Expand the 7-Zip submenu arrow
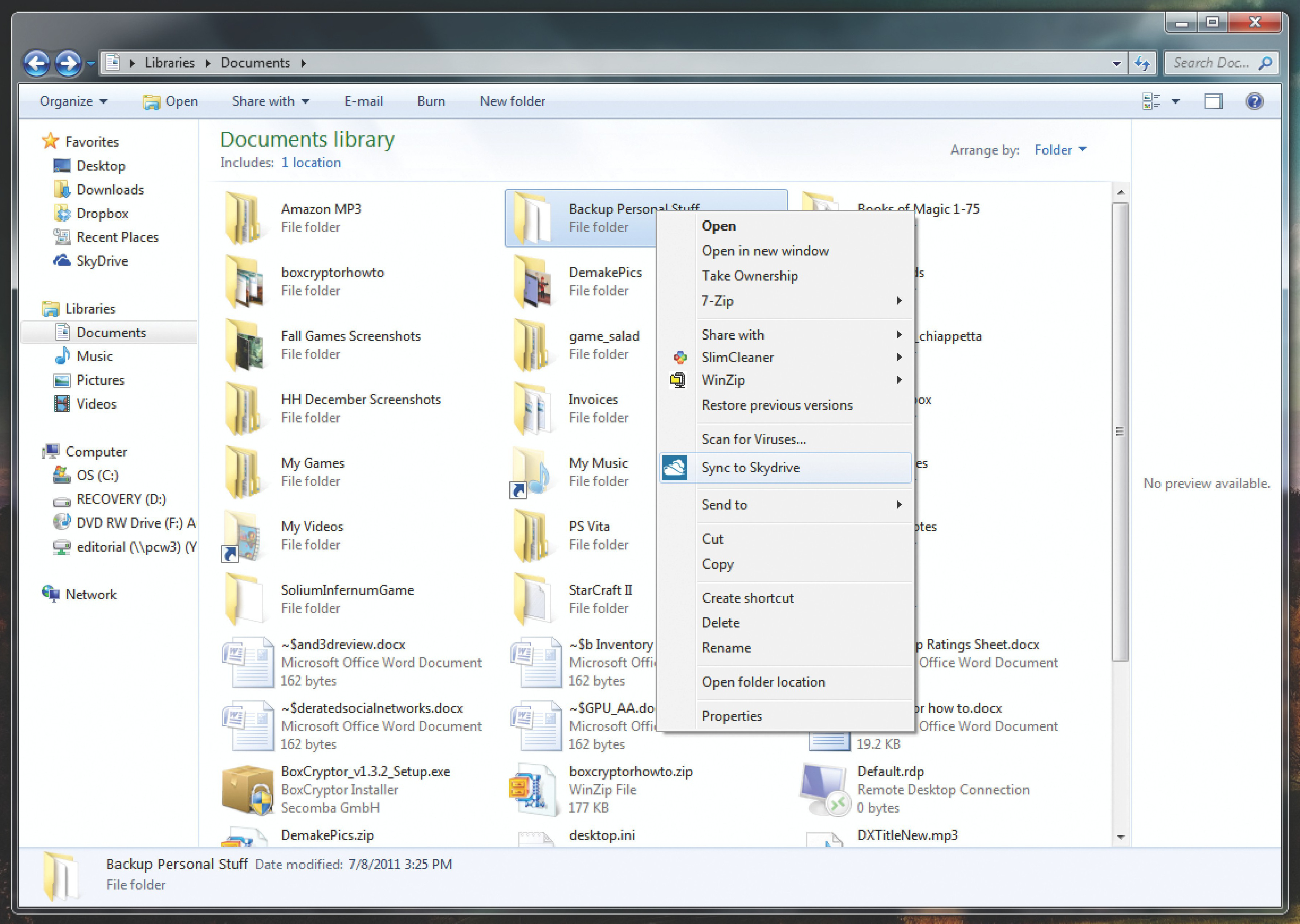 tap(899, 300)
